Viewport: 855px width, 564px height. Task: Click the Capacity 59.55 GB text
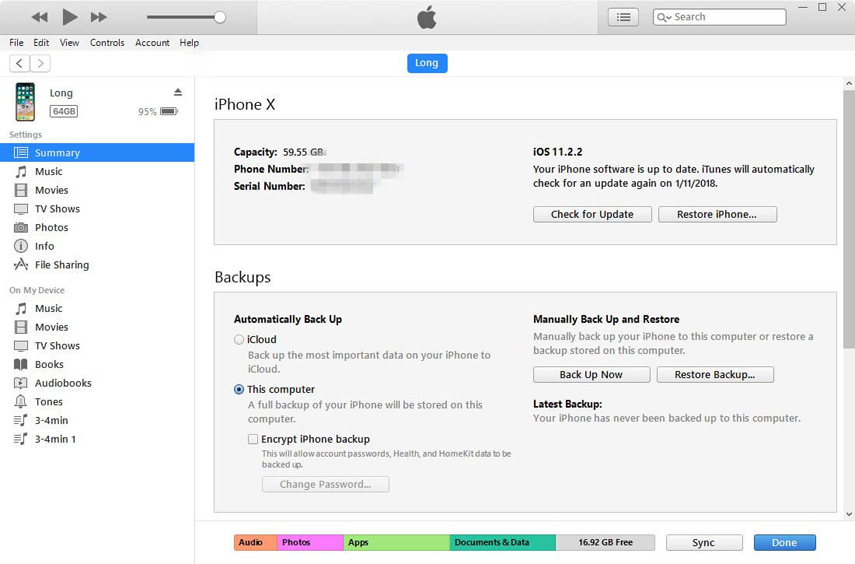pos(279,152)
